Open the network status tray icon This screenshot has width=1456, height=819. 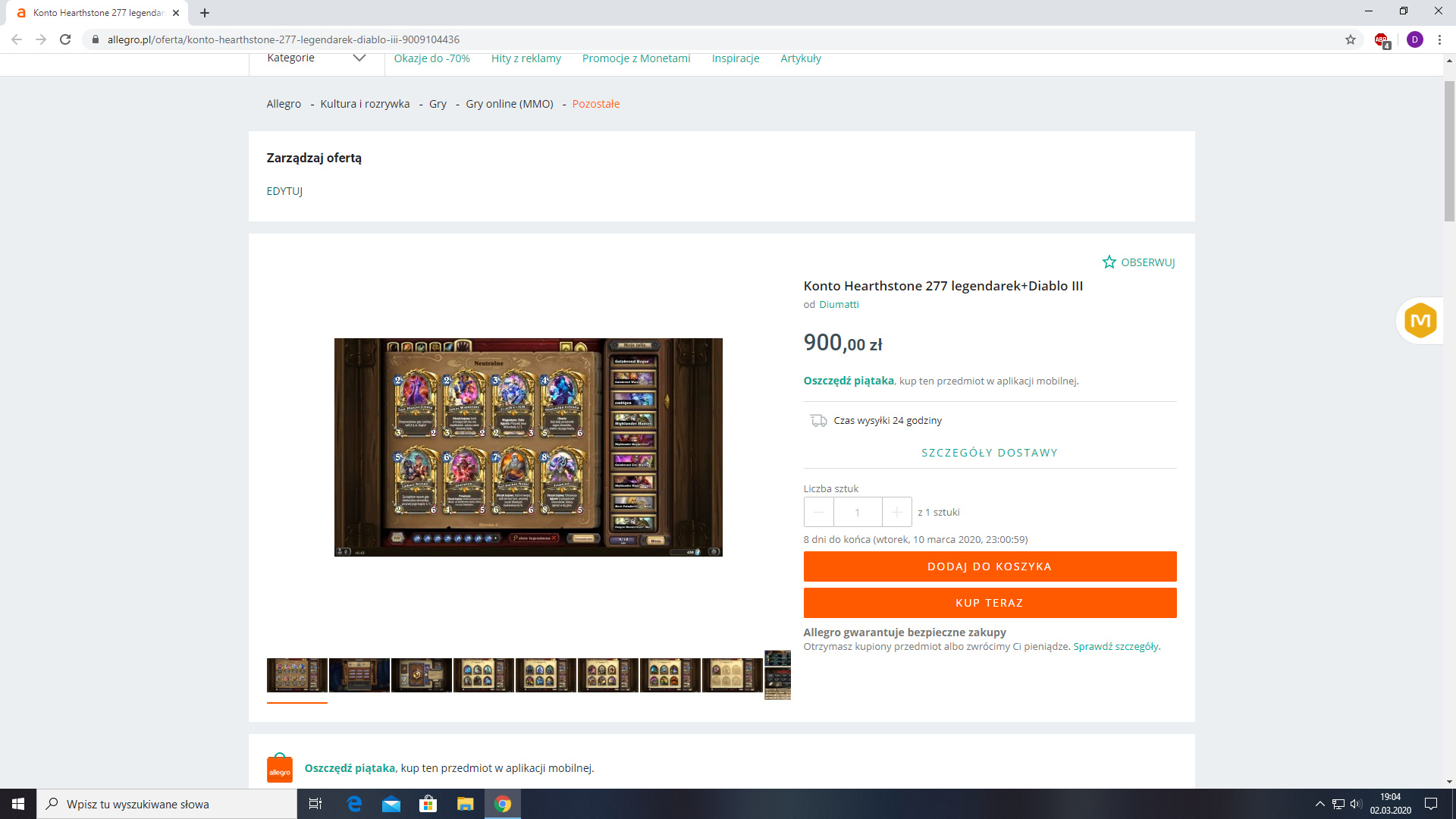tap(1338, 804)
